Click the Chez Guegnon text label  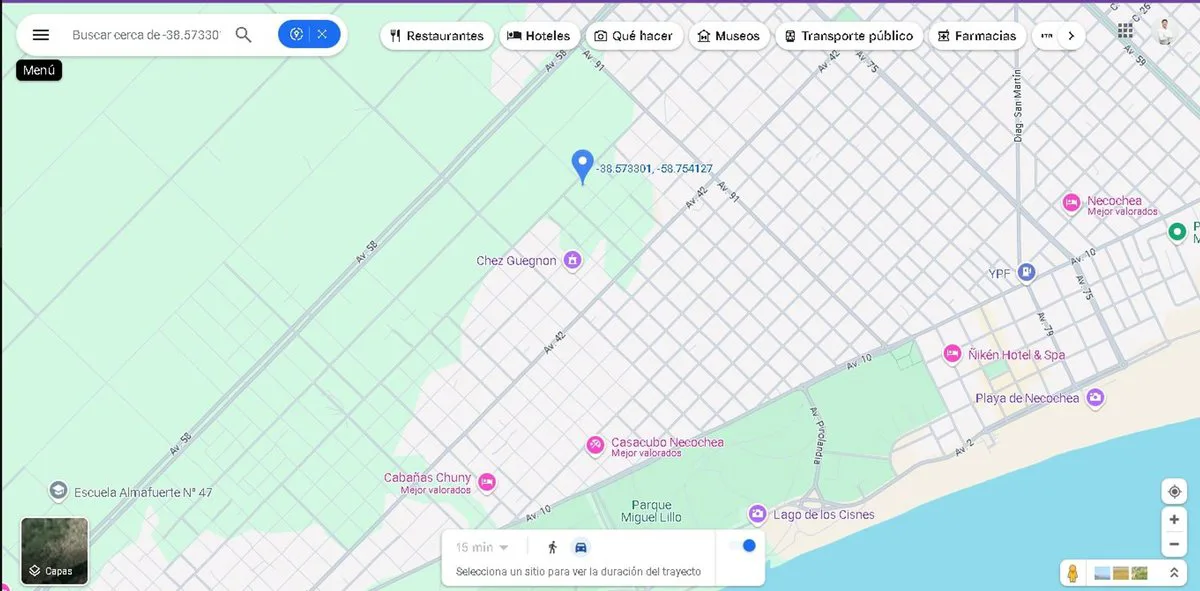coord(516,261)
